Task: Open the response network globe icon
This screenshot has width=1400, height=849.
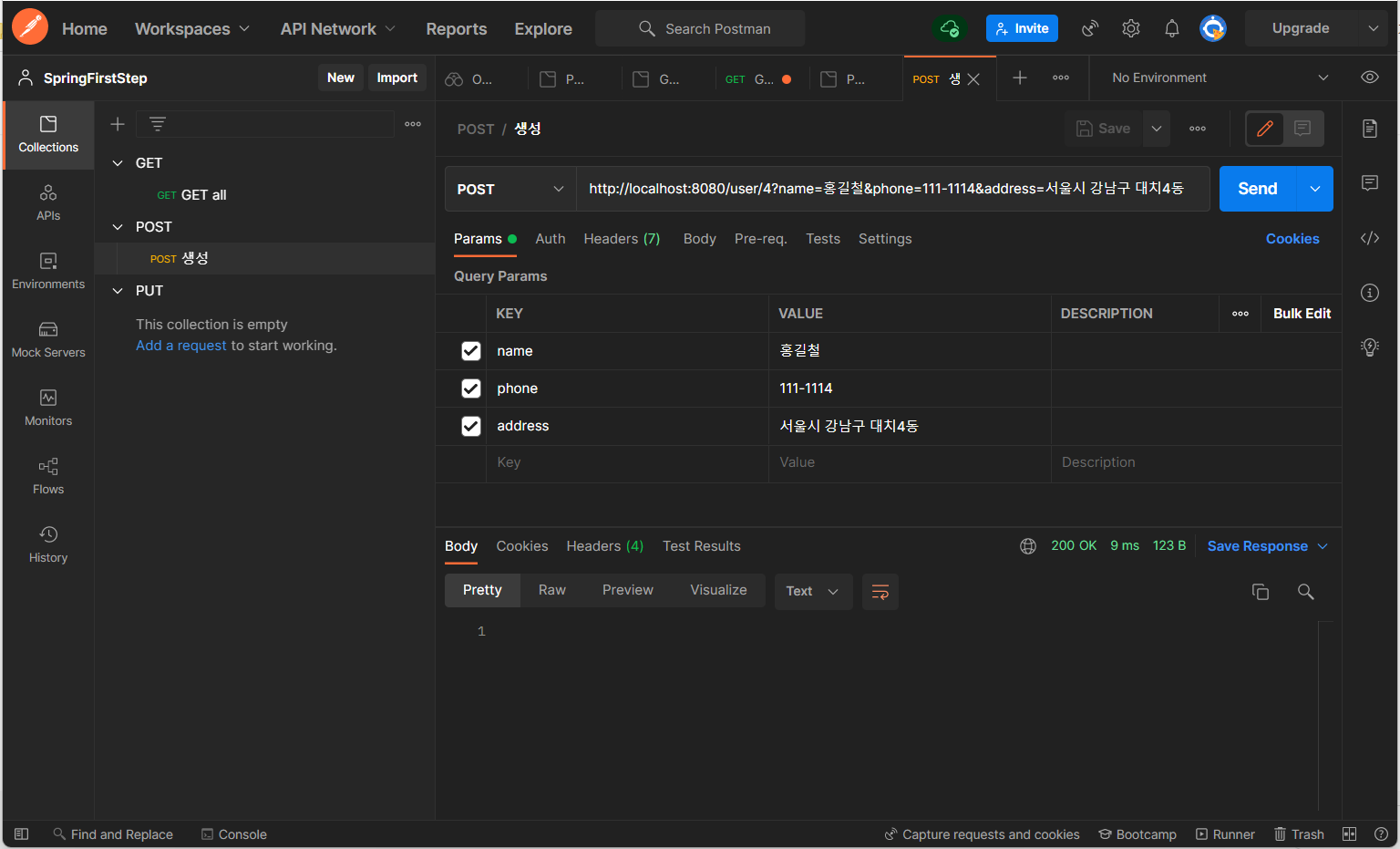Action: (x=1028, y=546)
